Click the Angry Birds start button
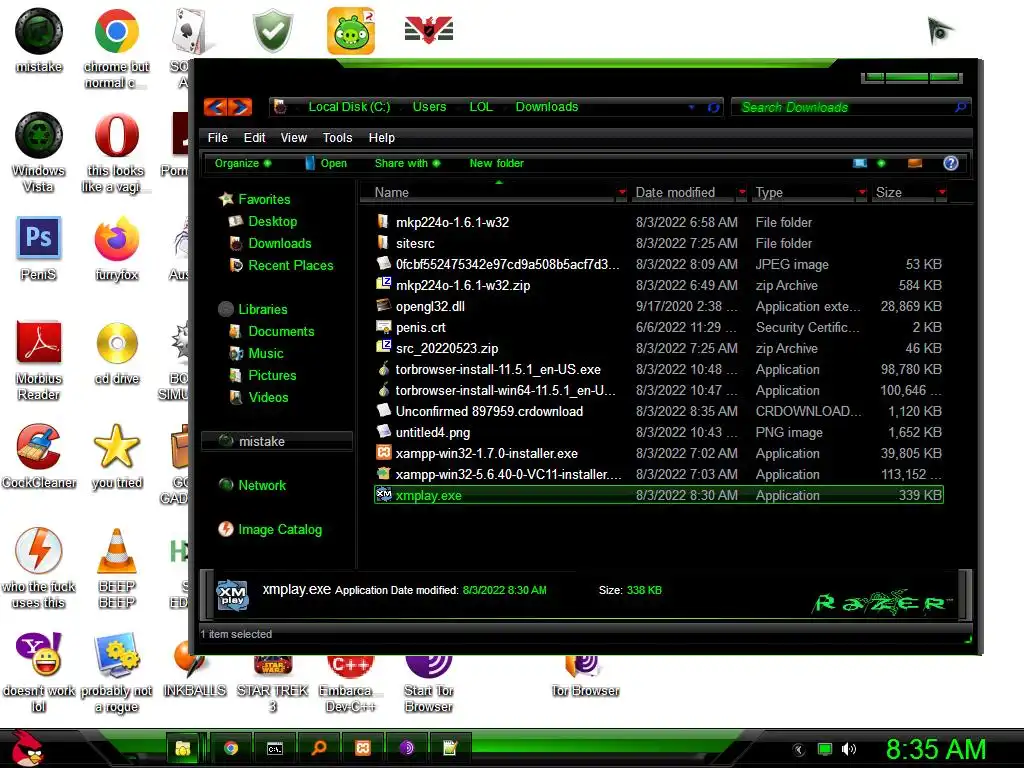 click(27, 748)
